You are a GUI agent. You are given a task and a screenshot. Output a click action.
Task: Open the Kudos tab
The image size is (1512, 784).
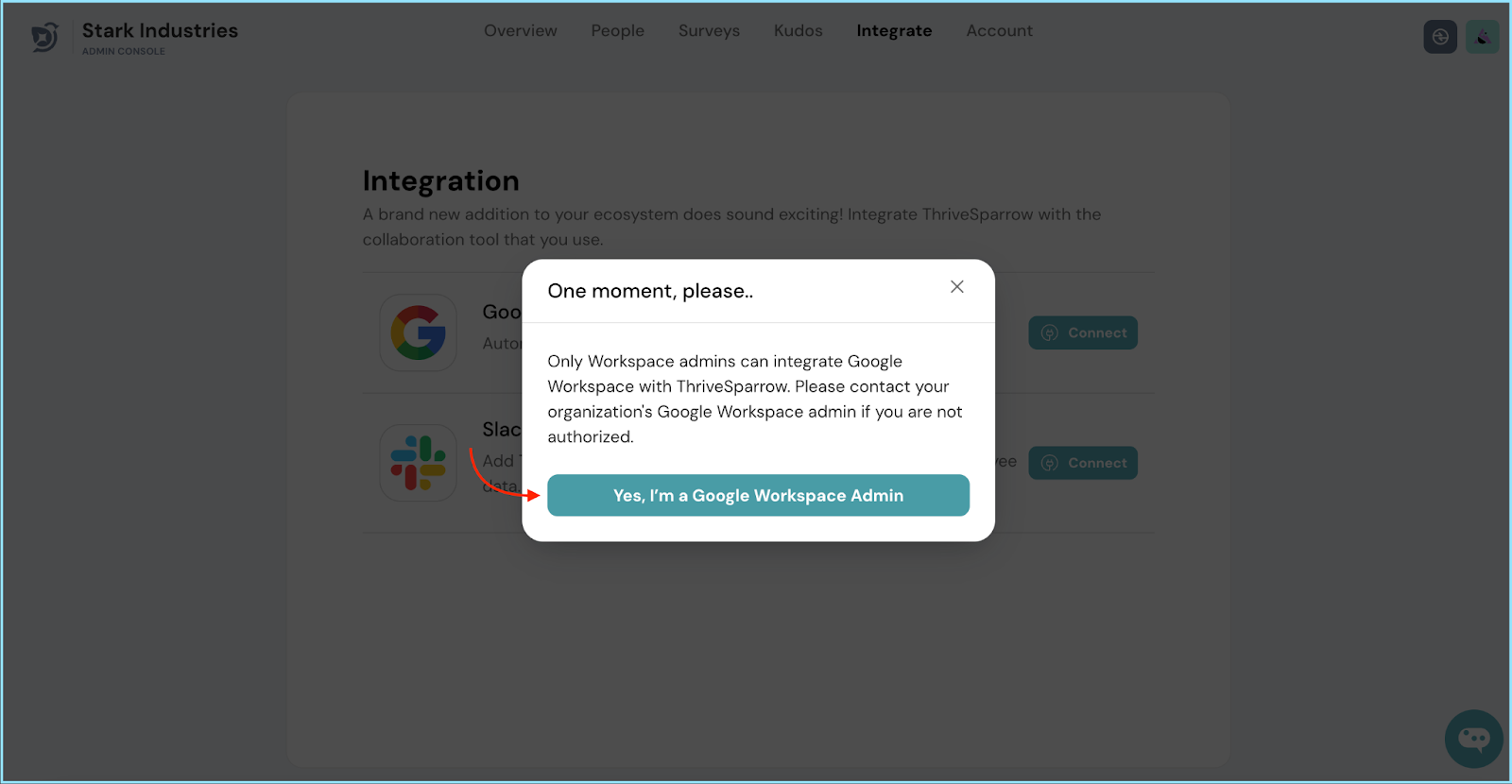click(x=799, y=30)
